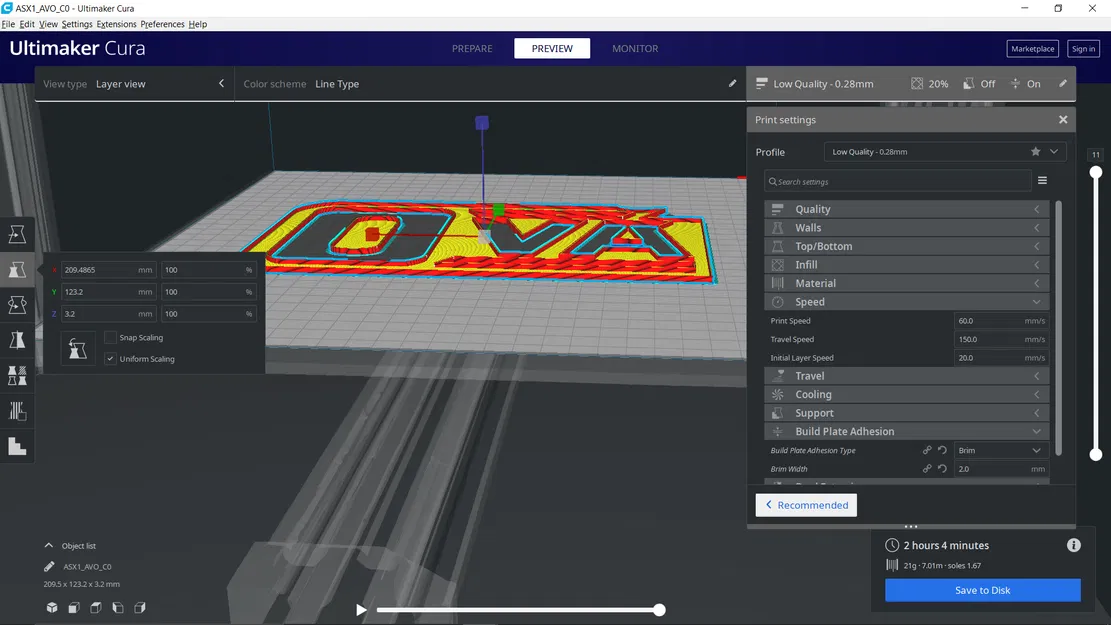Click the Search settings field
The image size is (1111, 625).
(x=898, y=181)
